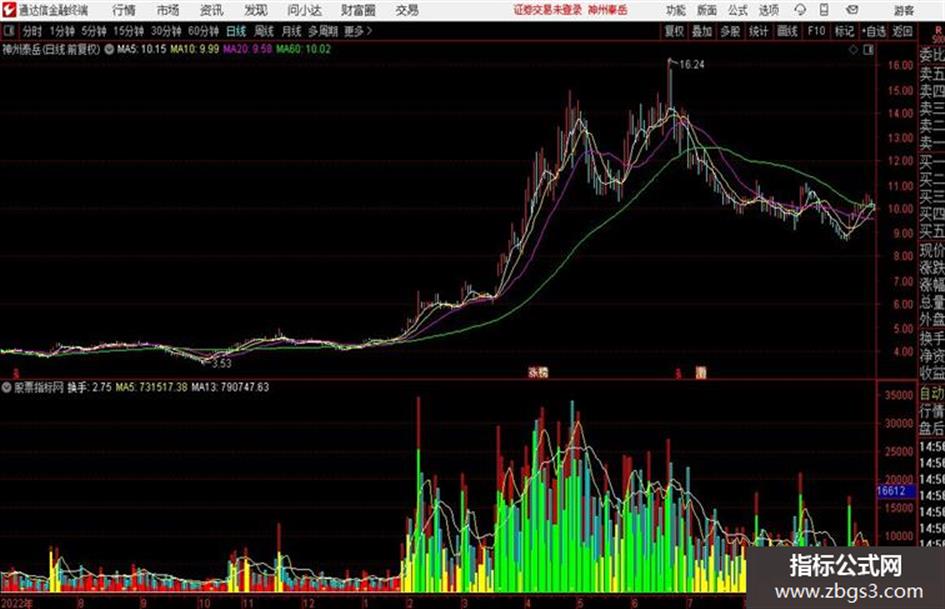945x609 pixels.
Task: Switch to the 1分钟 period tab
Action: tap(62, 31)
